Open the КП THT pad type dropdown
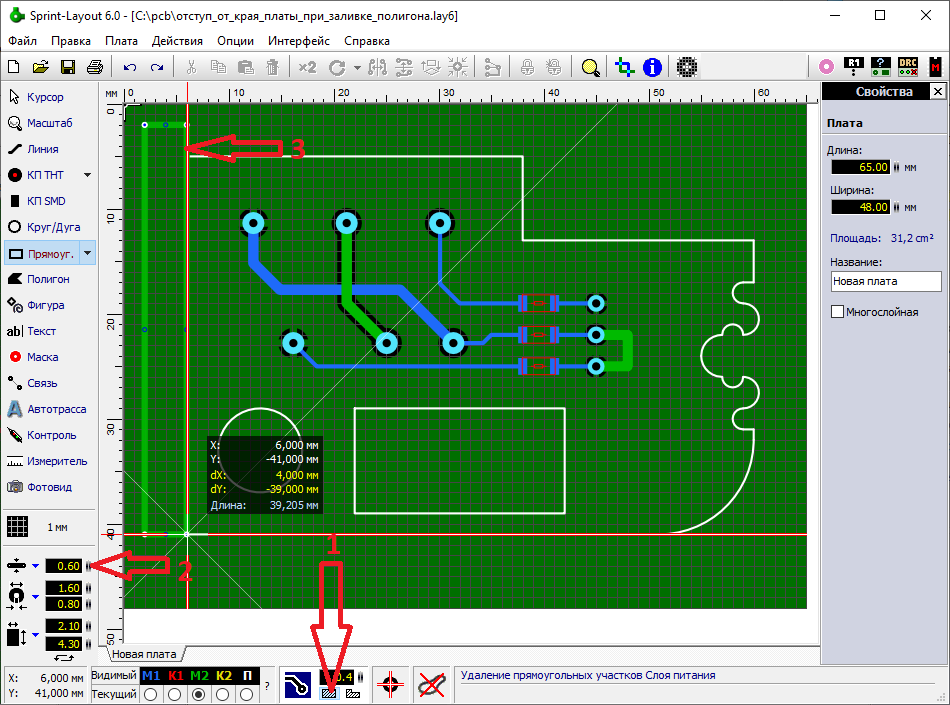 pos(87,175)
